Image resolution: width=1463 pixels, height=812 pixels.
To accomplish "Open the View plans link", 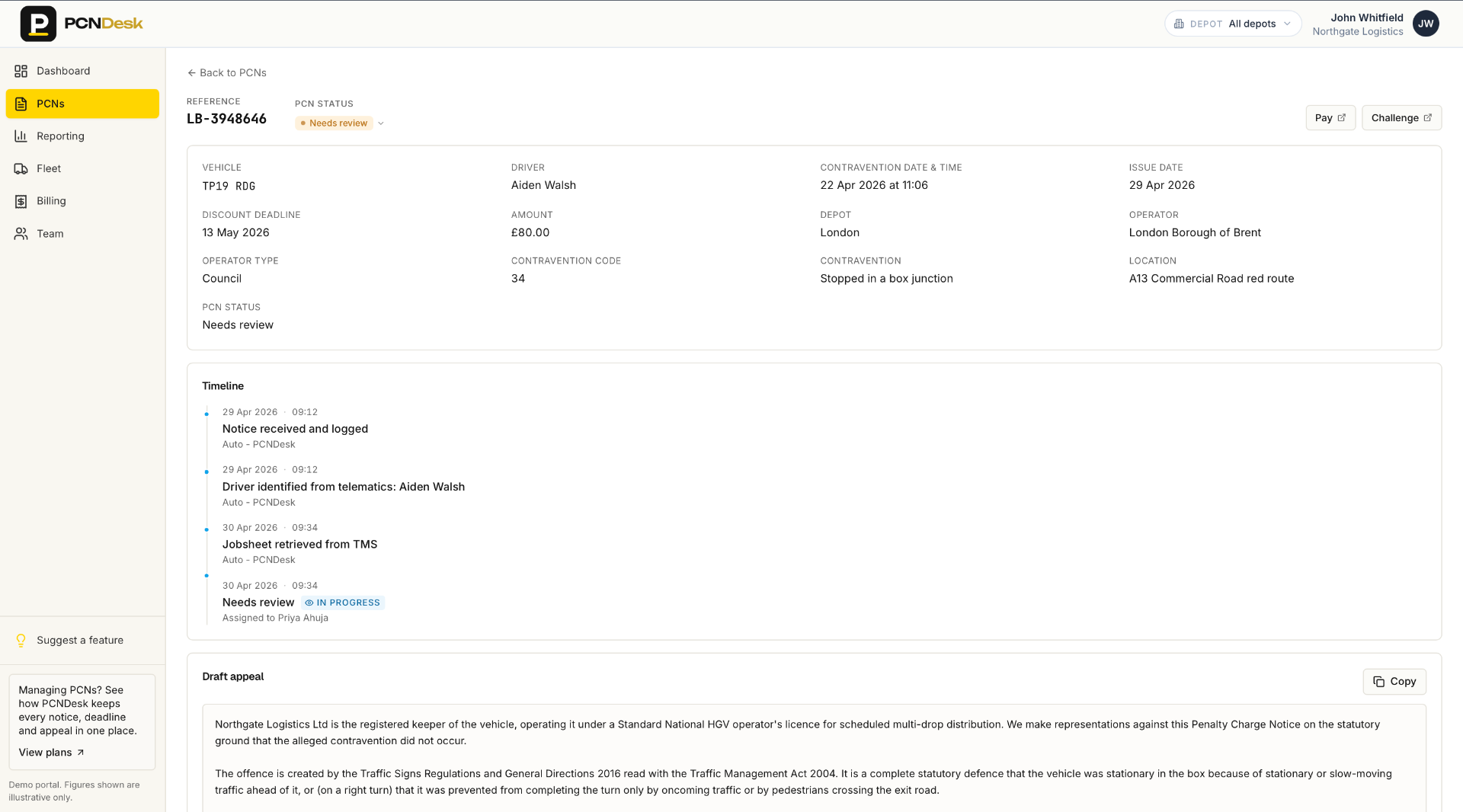I will [x=51, y=753].
